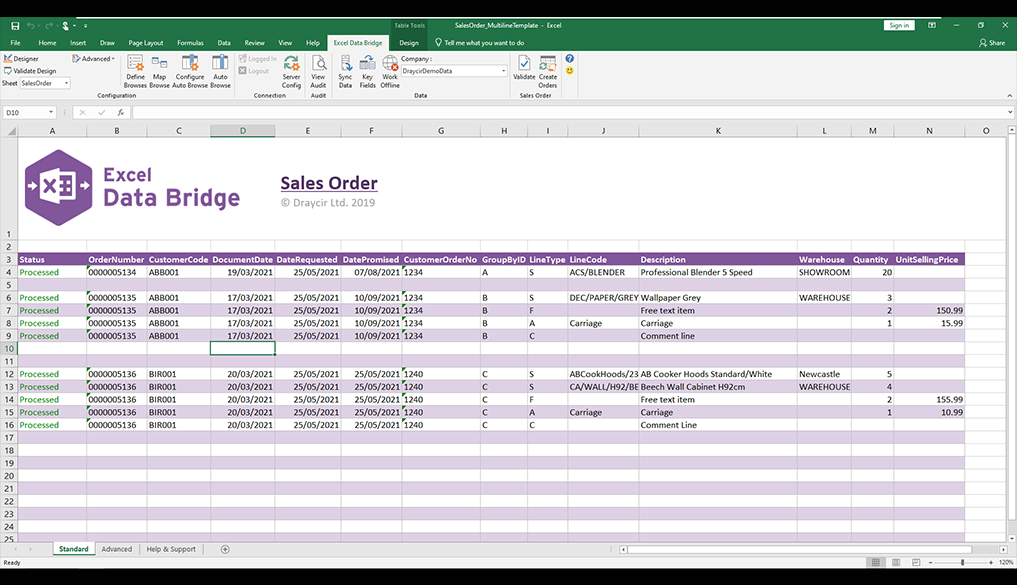Screen dimensions: 1017x585
Task: Click the Sign in button
Action: tap(899, 25)
